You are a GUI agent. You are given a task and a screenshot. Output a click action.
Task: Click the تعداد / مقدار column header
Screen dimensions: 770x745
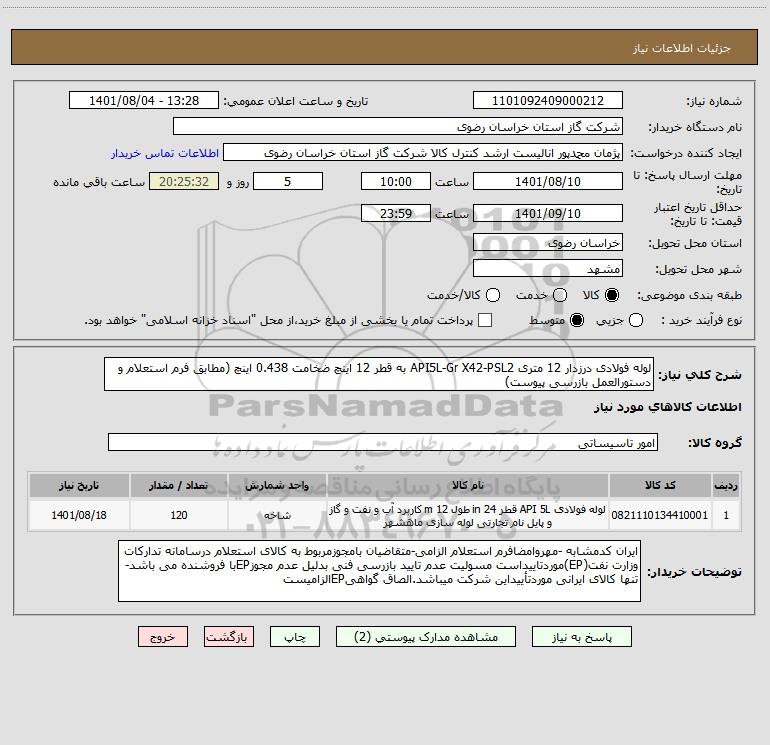point(179,486)
